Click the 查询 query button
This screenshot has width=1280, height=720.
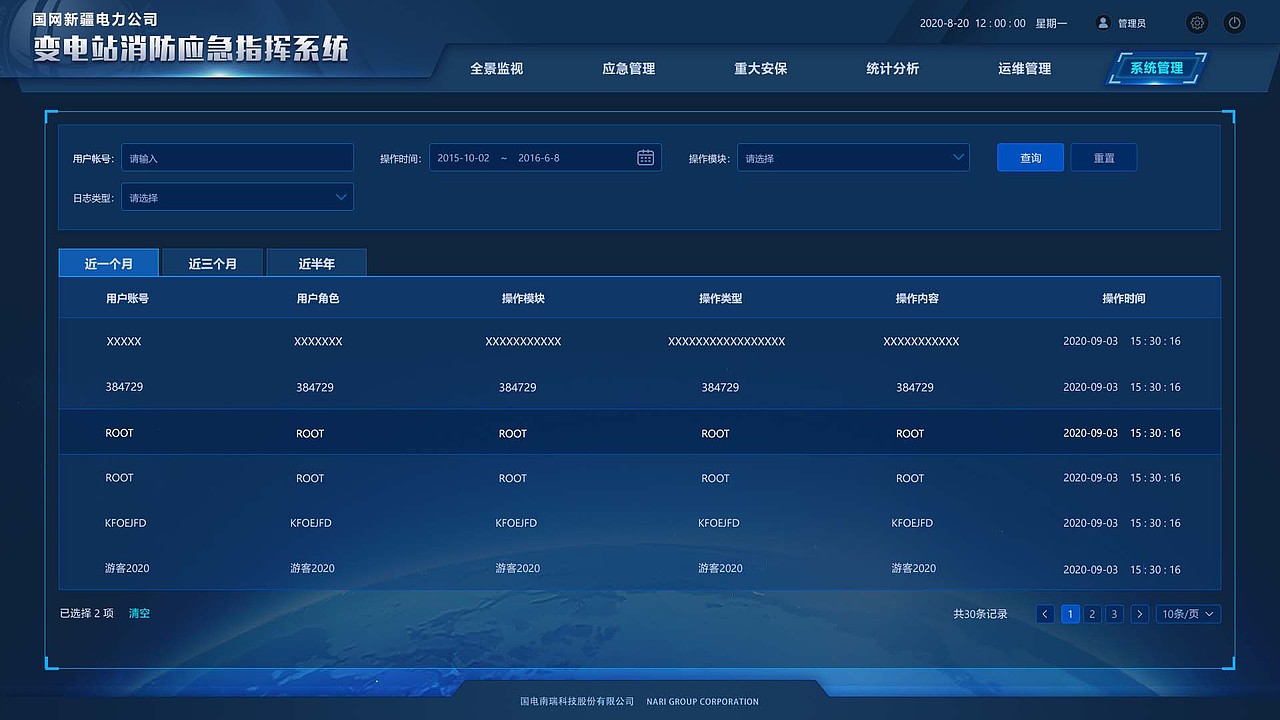tap(1030, 157)
